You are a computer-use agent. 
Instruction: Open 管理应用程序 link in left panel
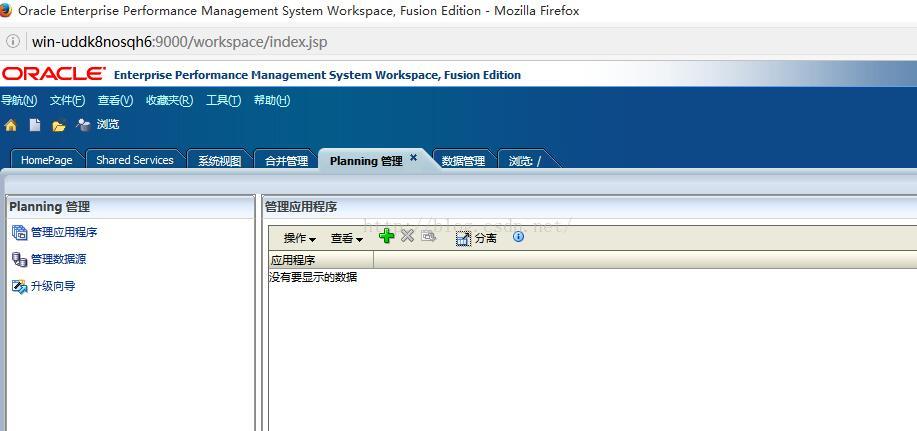click(x=64, y=233)
